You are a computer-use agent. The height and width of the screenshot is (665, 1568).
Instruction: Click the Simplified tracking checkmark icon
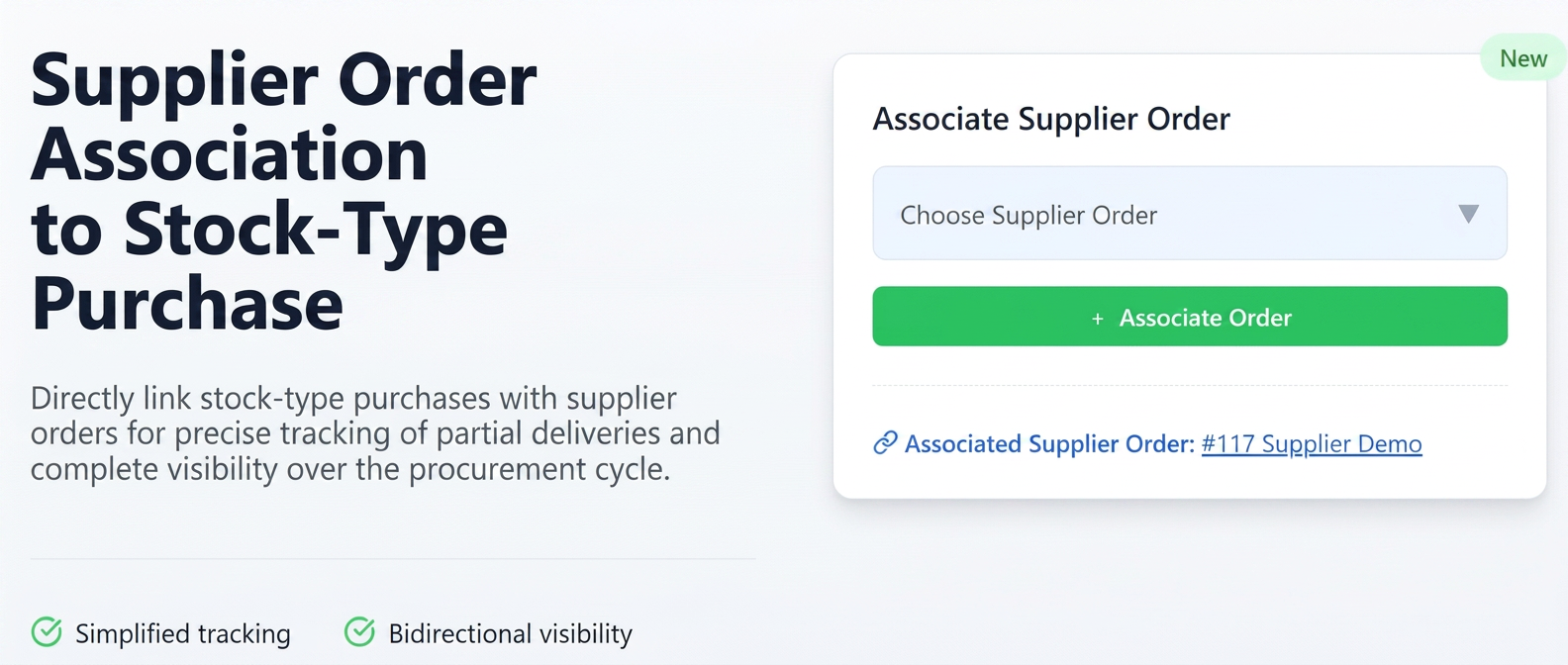[x=47, y=631]
